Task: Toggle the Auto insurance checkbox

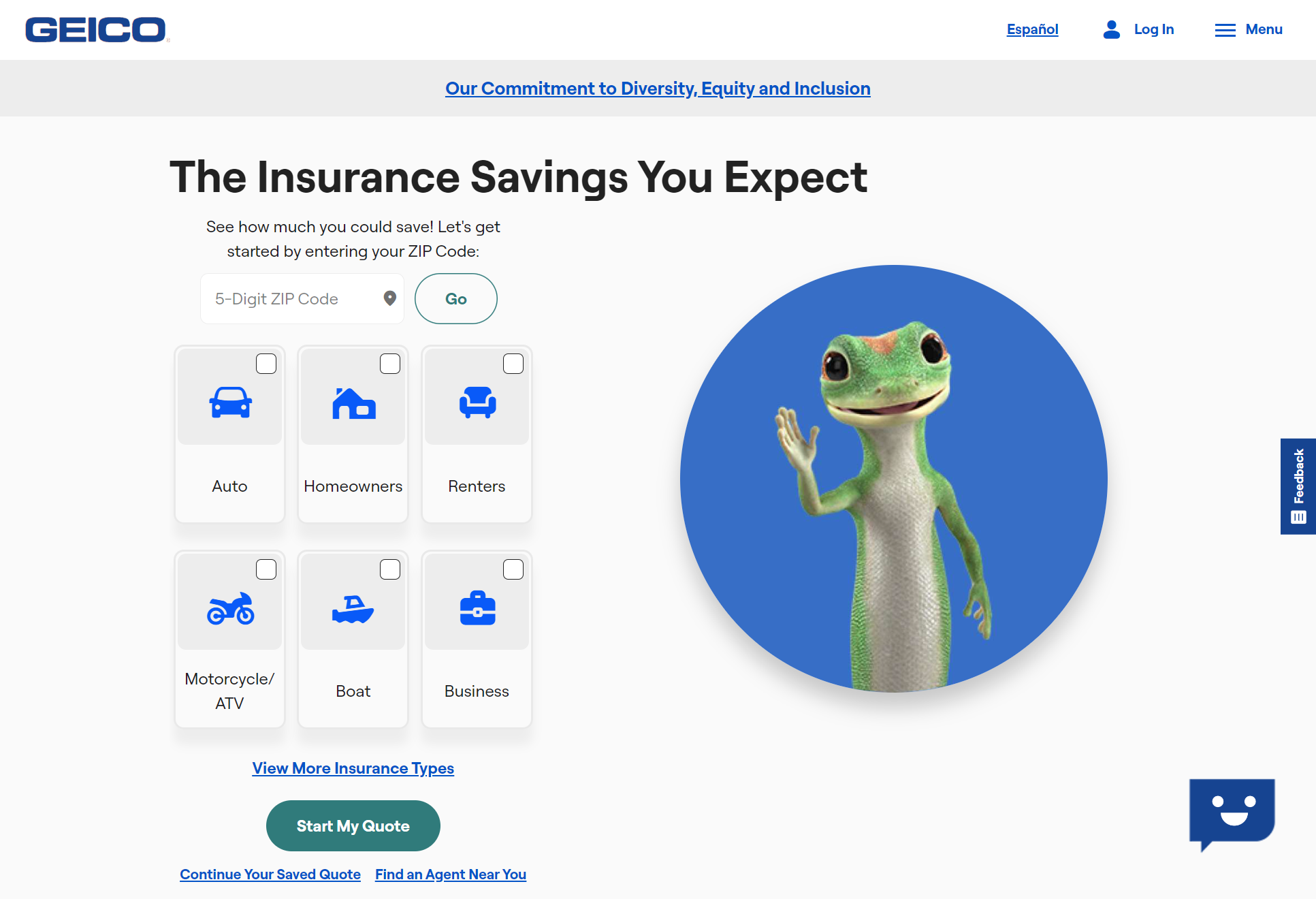Action: click(x=265, y=363)
